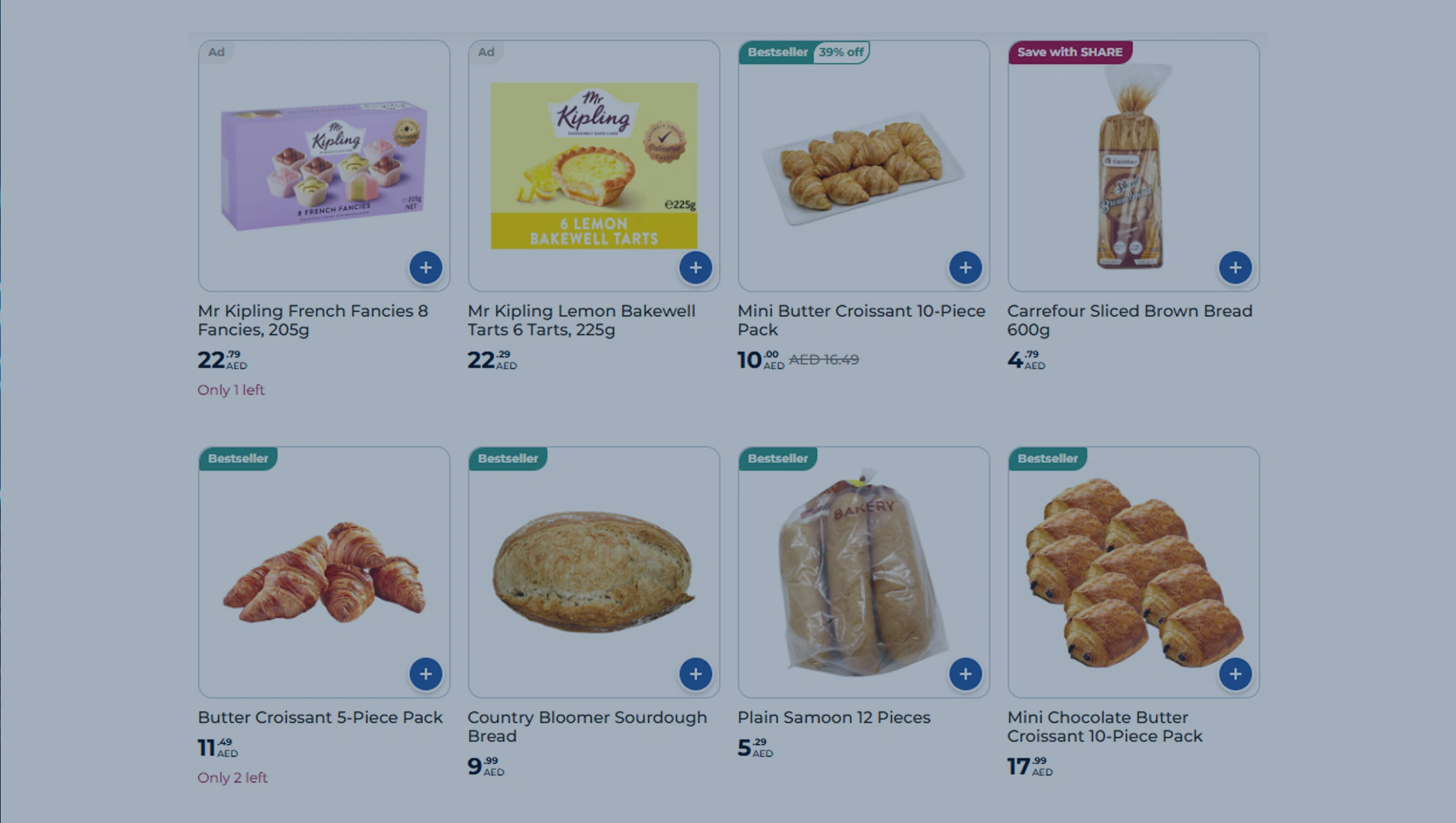
Task: View Lemon Bakewell Tarts product photo
Action: click(x=593, y=165)
